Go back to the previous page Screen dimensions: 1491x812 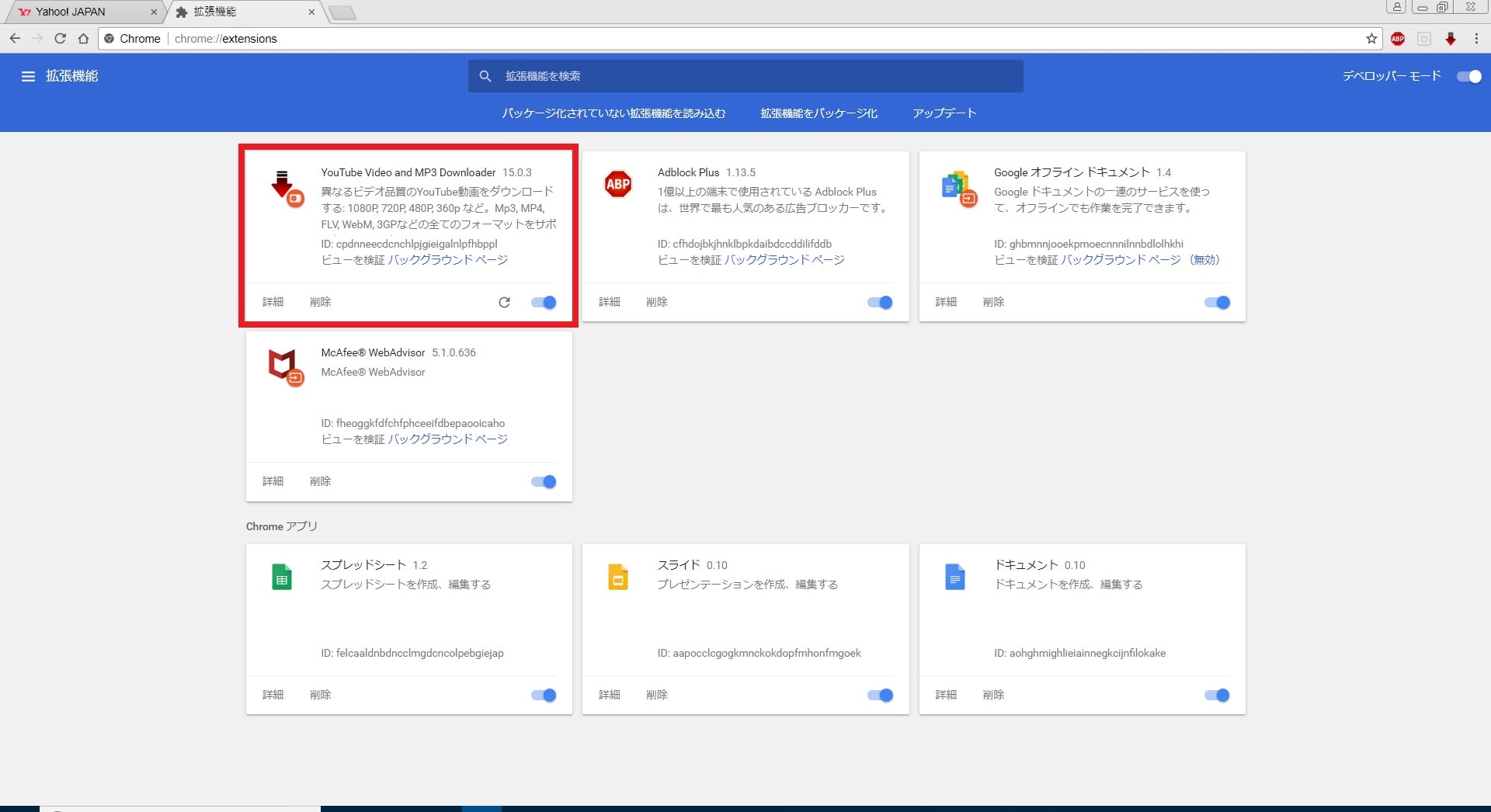click(x=15, y=38)
